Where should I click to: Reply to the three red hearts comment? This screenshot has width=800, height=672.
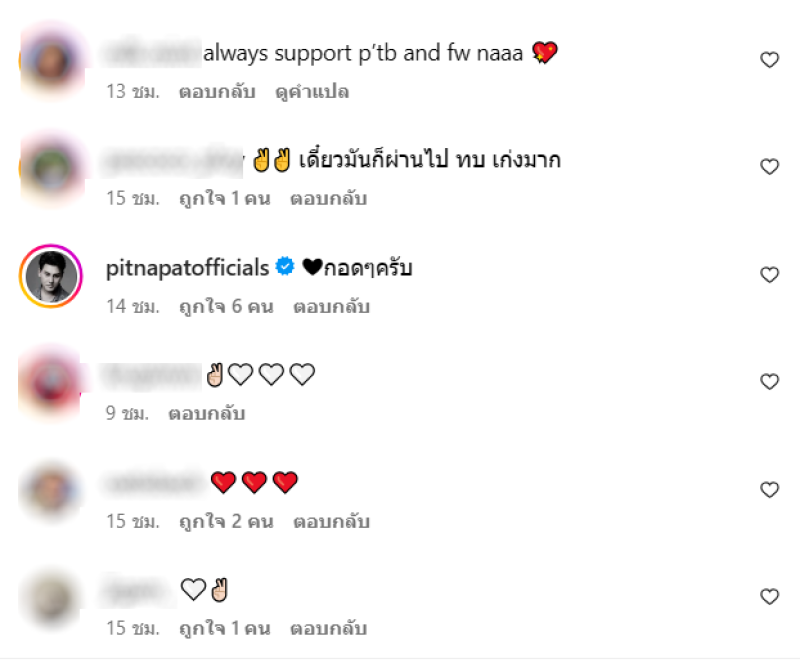[331, 521]
